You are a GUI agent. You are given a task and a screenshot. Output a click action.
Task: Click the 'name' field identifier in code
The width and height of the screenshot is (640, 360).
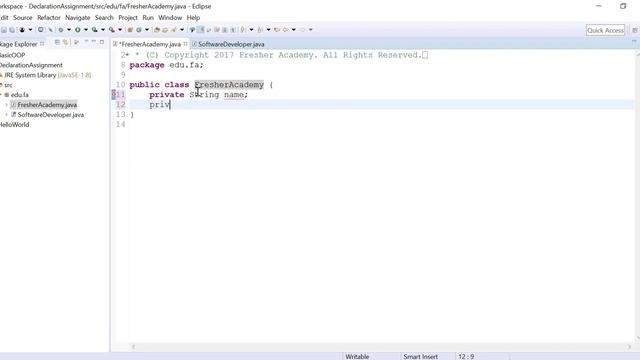[234, 95]
